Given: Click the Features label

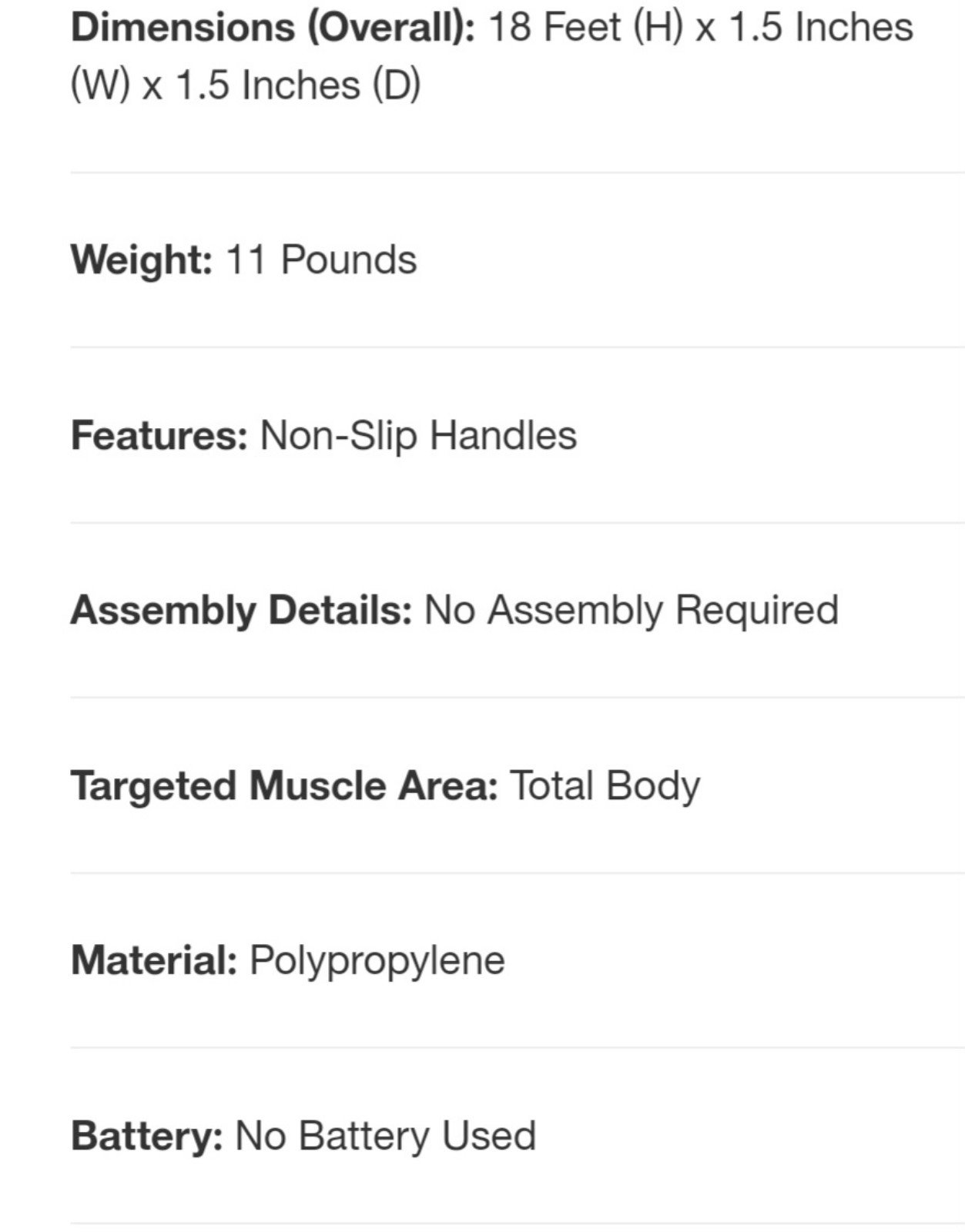Looking at the screenshot, I should (159, 435).
